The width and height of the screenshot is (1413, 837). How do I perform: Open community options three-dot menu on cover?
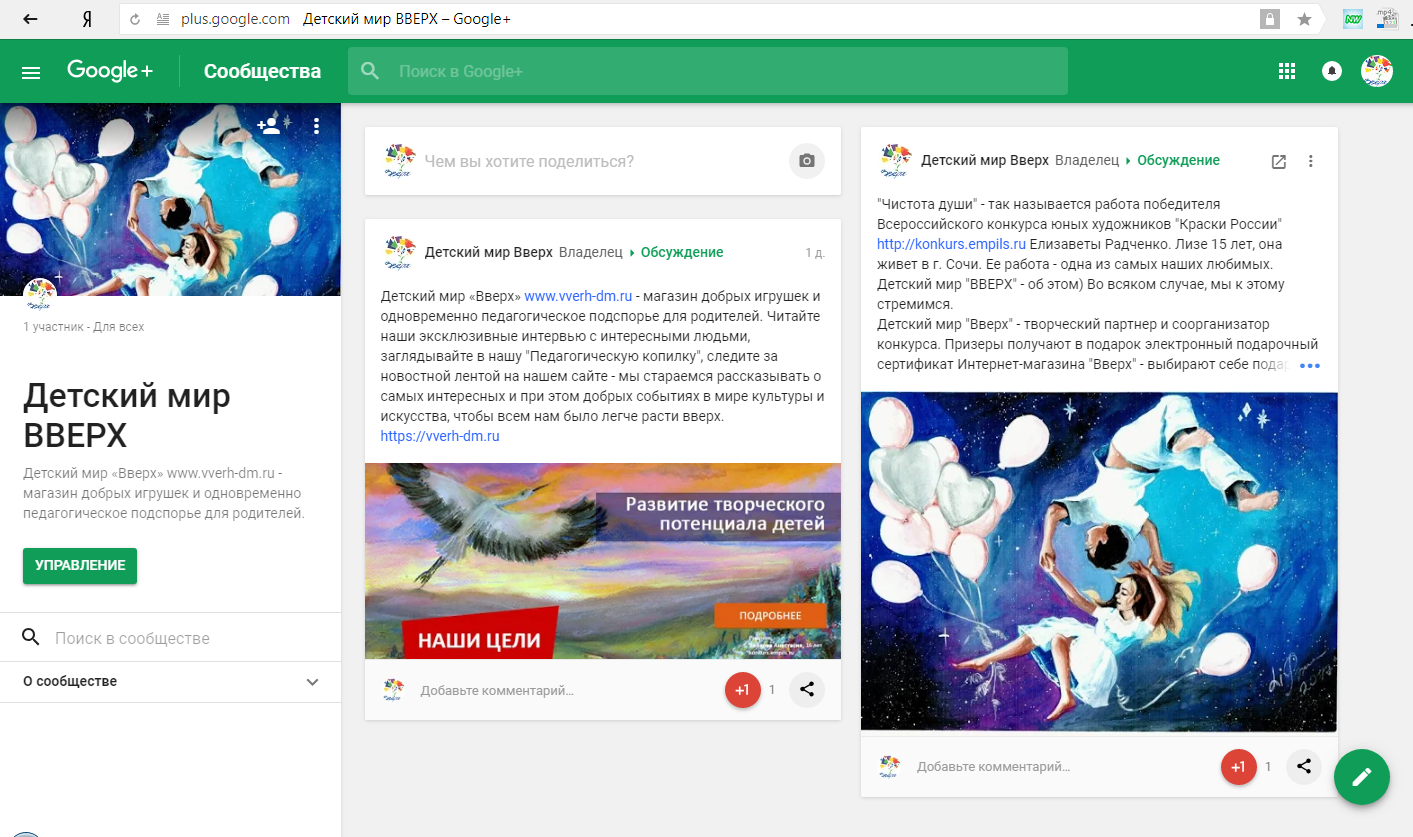click(x=316, y=126)
